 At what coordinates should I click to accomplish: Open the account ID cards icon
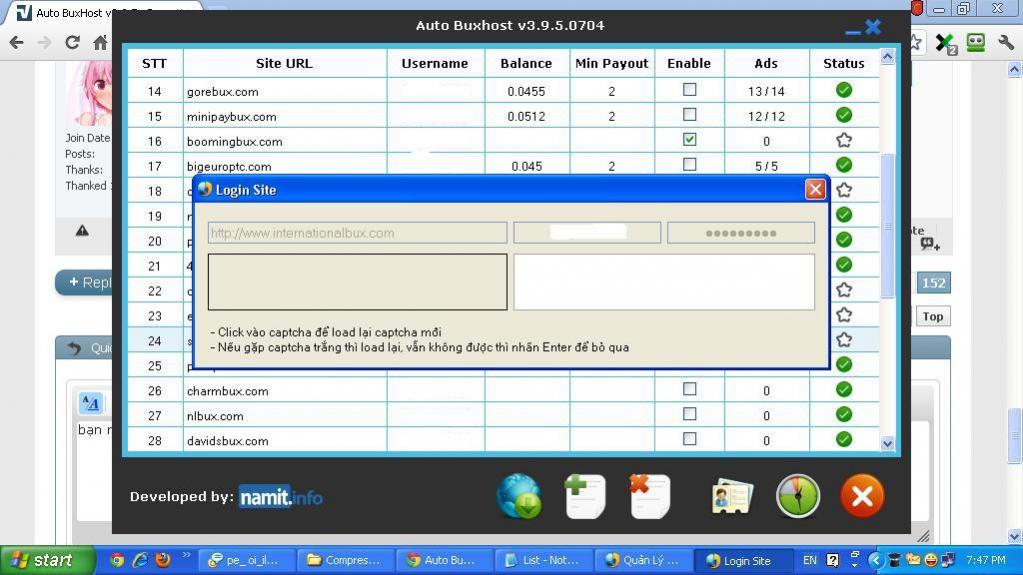click(731, 497)
